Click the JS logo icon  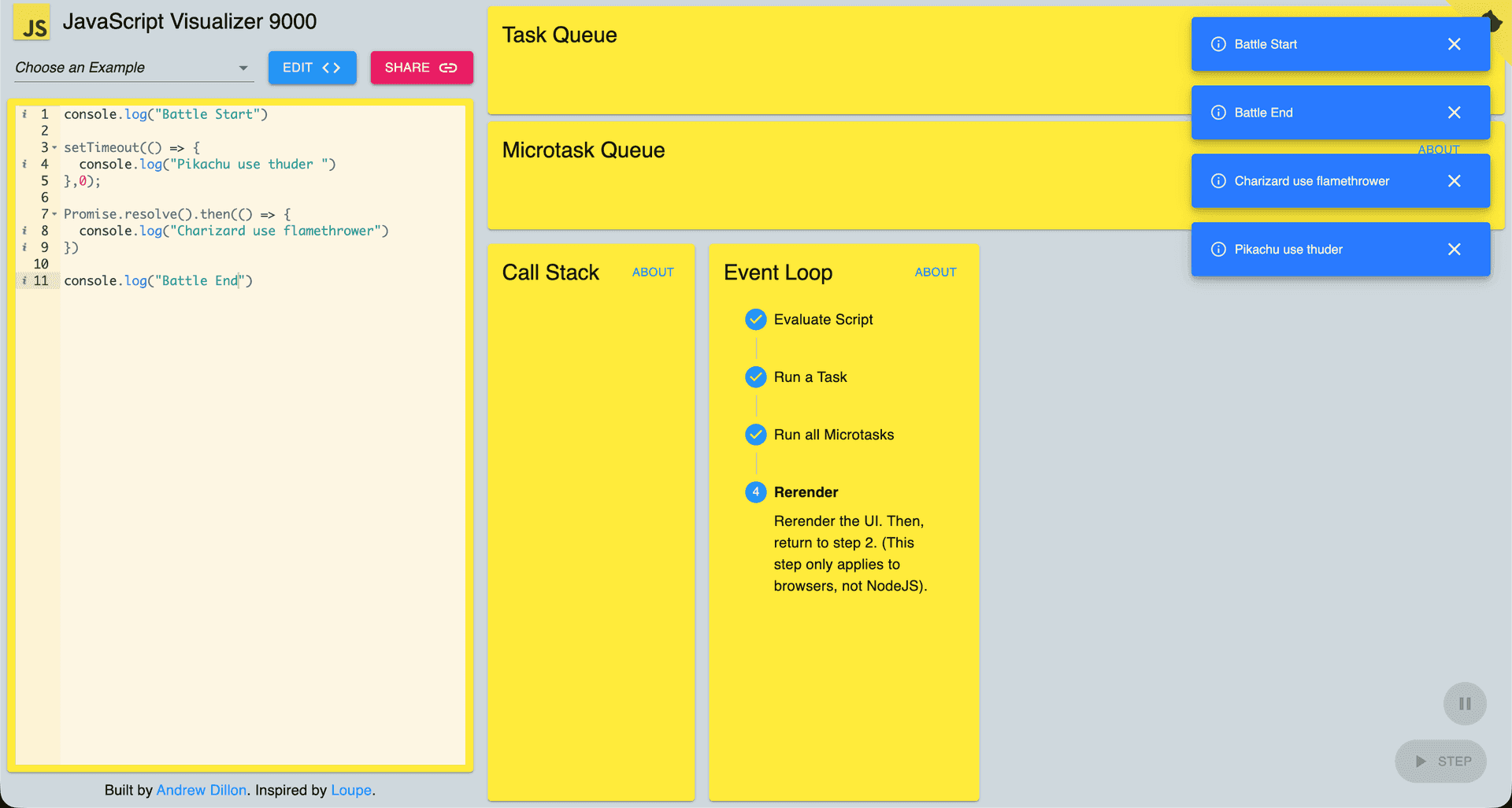click(32, 23)
